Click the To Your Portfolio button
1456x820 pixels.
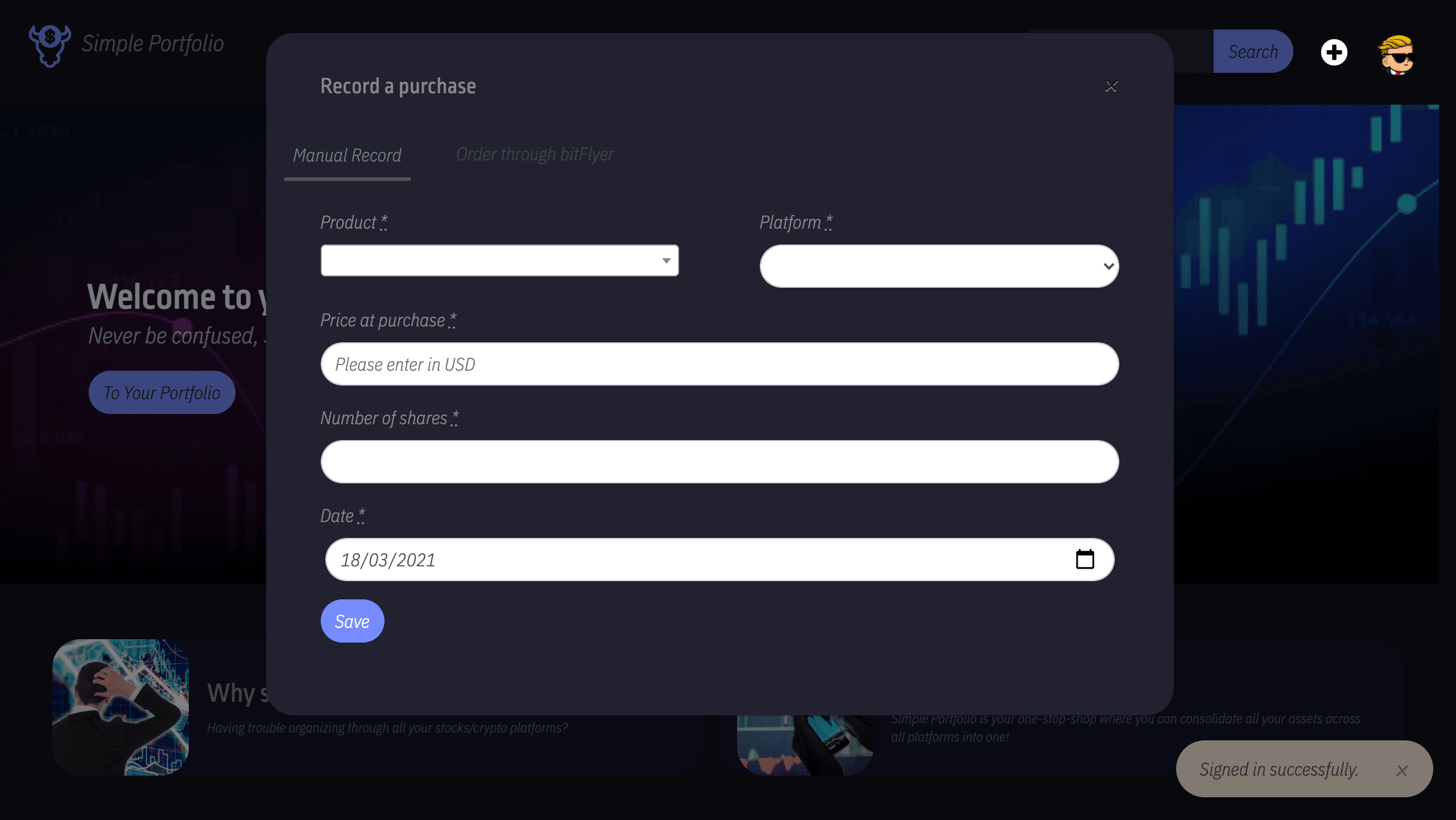pos(162,392)
